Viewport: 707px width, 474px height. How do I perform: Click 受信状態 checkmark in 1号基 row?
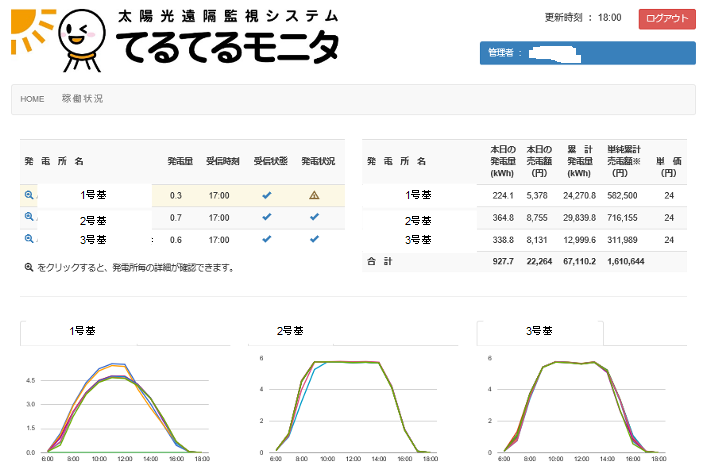point(267,195)
